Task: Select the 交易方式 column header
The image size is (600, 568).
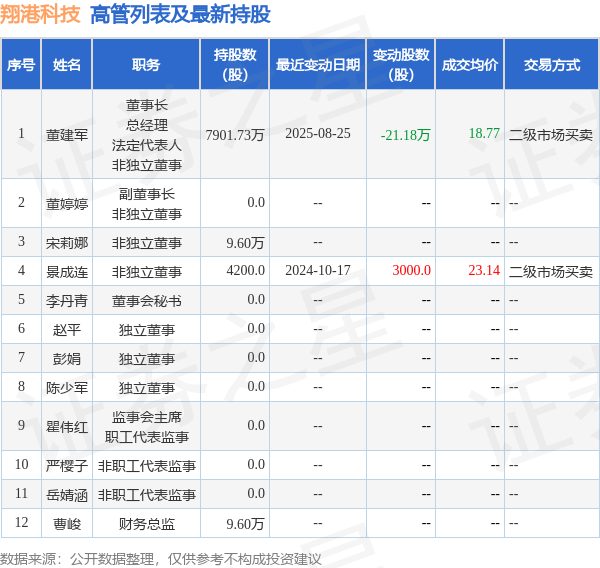Action: (x=552, y=65)
